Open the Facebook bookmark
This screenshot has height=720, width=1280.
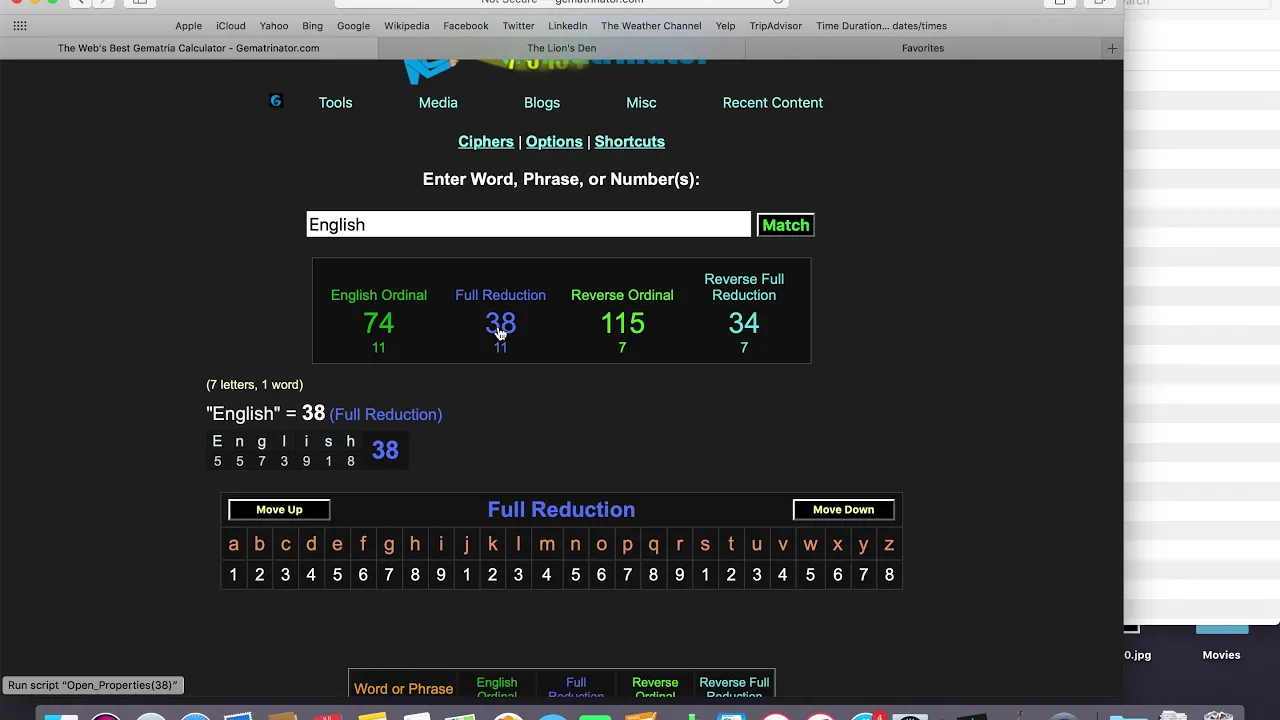[x=466, y=26]
